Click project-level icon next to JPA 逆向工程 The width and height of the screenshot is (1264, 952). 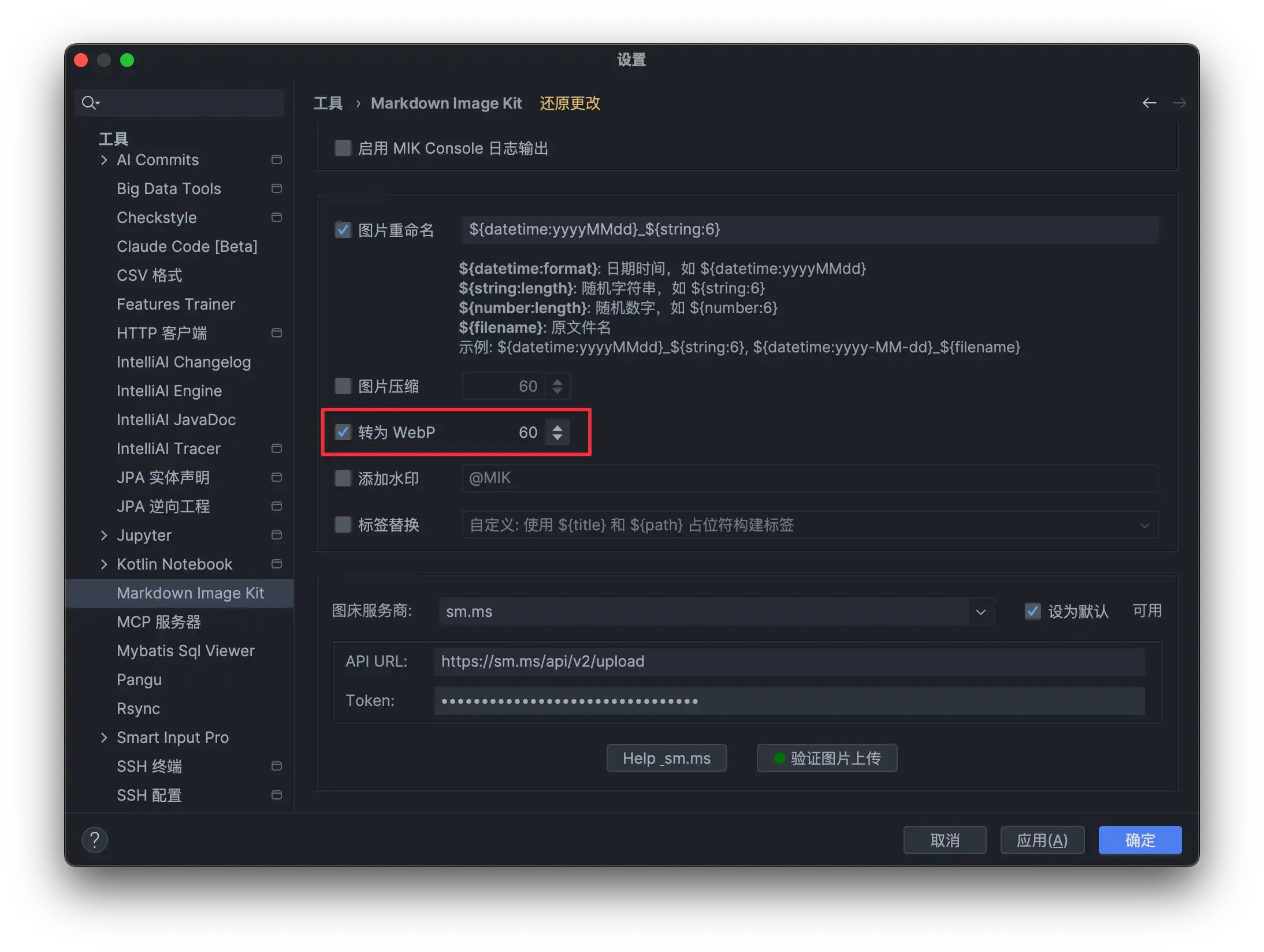click(x=277, y=506)
